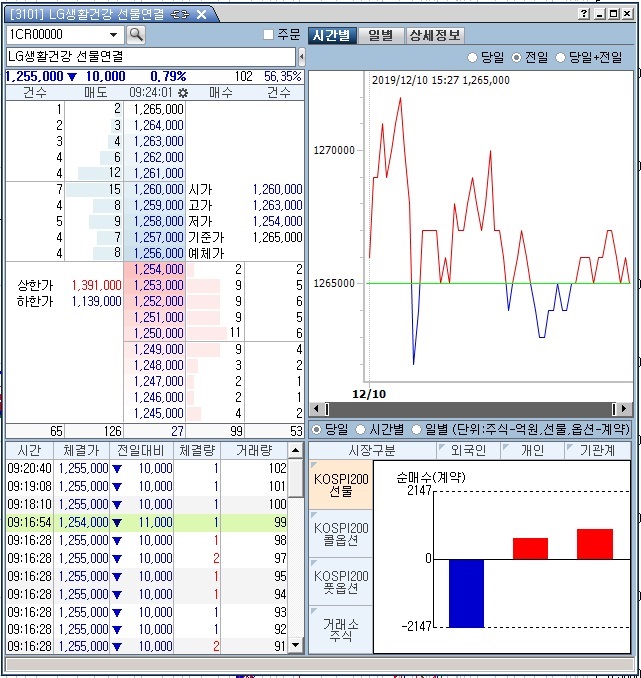Choose the 시간별 radio in the lower panel

(361, 429)
